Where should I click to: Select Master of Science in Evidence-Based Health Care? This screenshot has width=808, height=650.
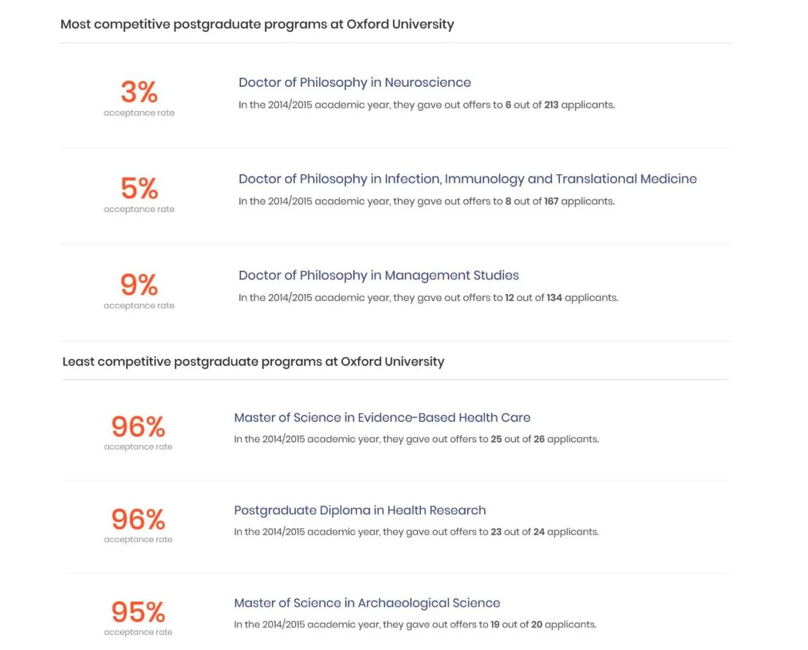pos(382,418)
